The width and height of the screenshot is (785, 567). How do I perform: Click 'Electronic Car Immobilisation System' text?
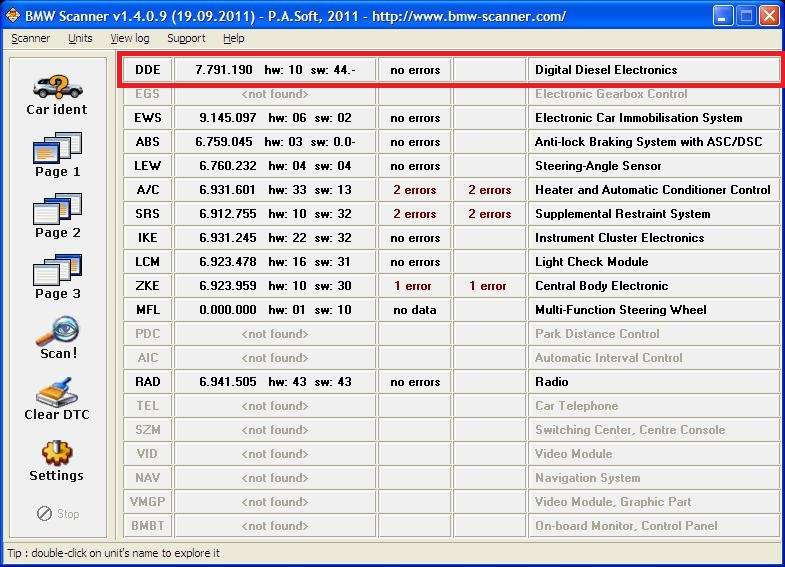[x=638, y=118]
